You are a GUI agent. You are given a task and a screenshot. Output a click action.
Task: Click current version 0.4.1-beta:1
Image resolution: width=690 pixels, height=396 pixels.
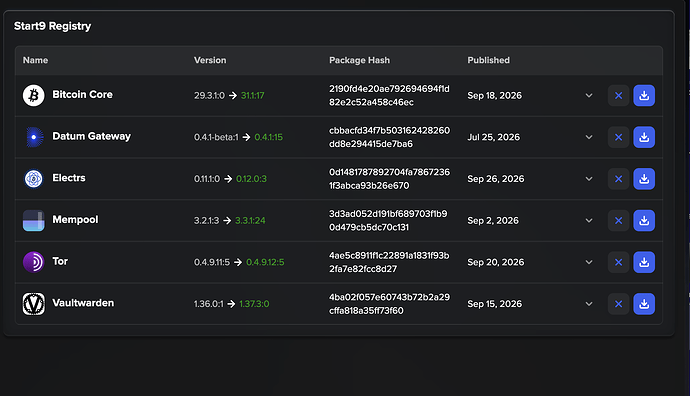tap(216, 137)
